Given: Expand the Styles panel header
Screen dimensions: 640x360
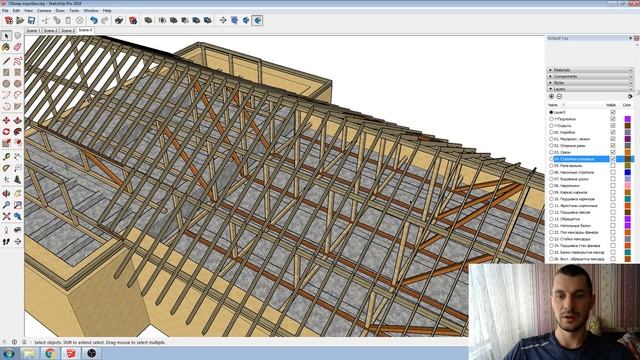Looking at the screenshot, I should pyautogui.click(x=590, y=82).
